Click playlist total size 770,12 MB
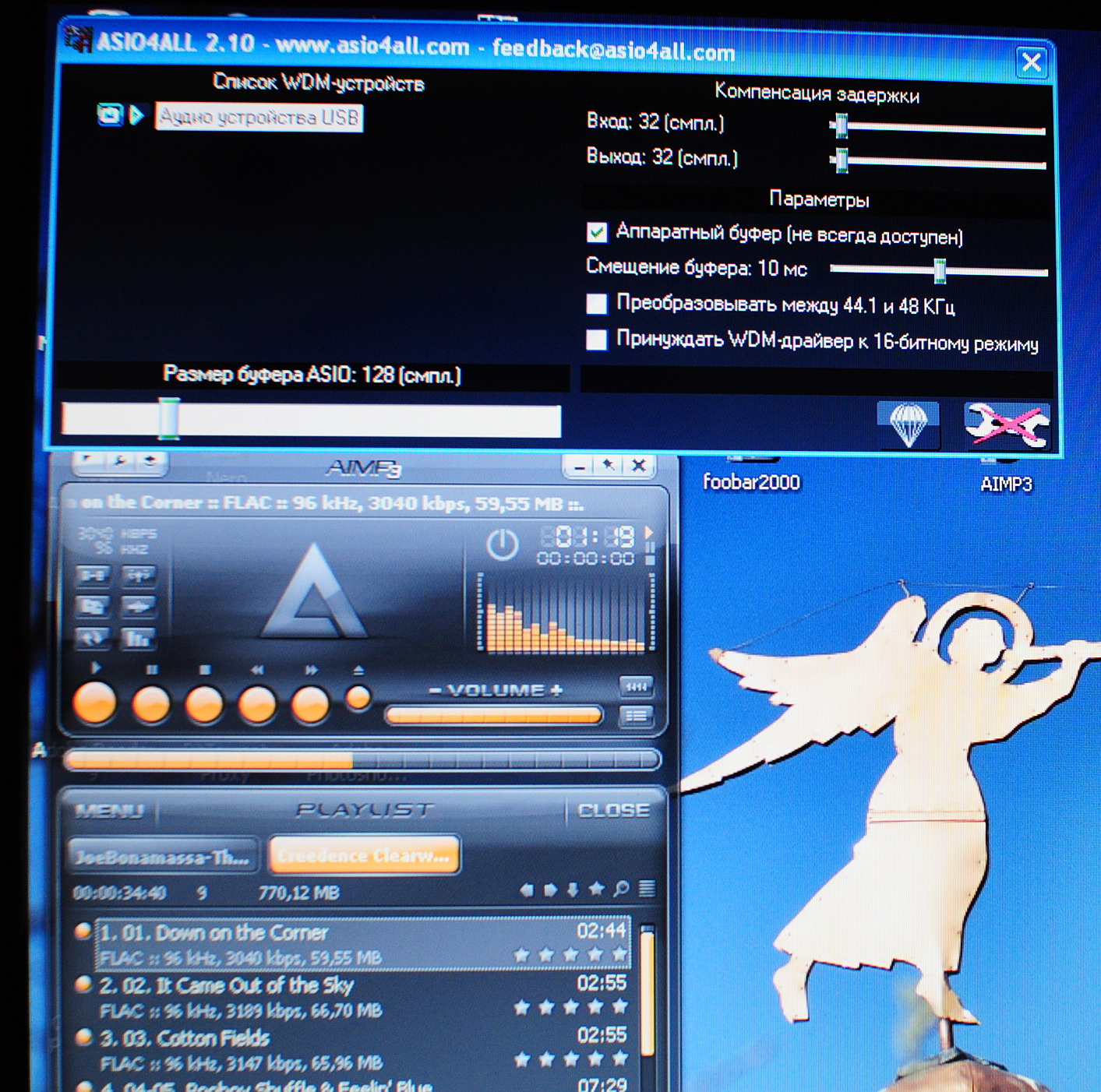 [x=299, y=893]
